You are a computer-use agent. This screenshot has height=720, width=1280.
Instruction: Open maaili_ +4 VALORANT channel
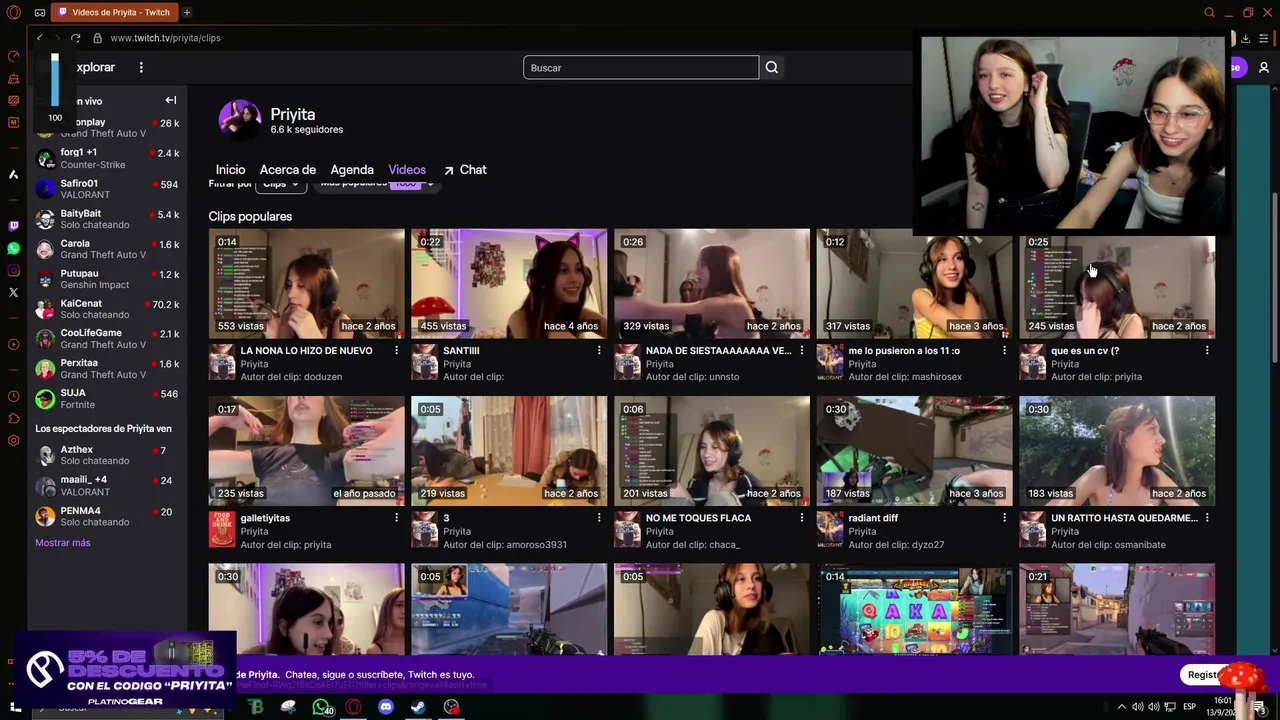[107, 486]
